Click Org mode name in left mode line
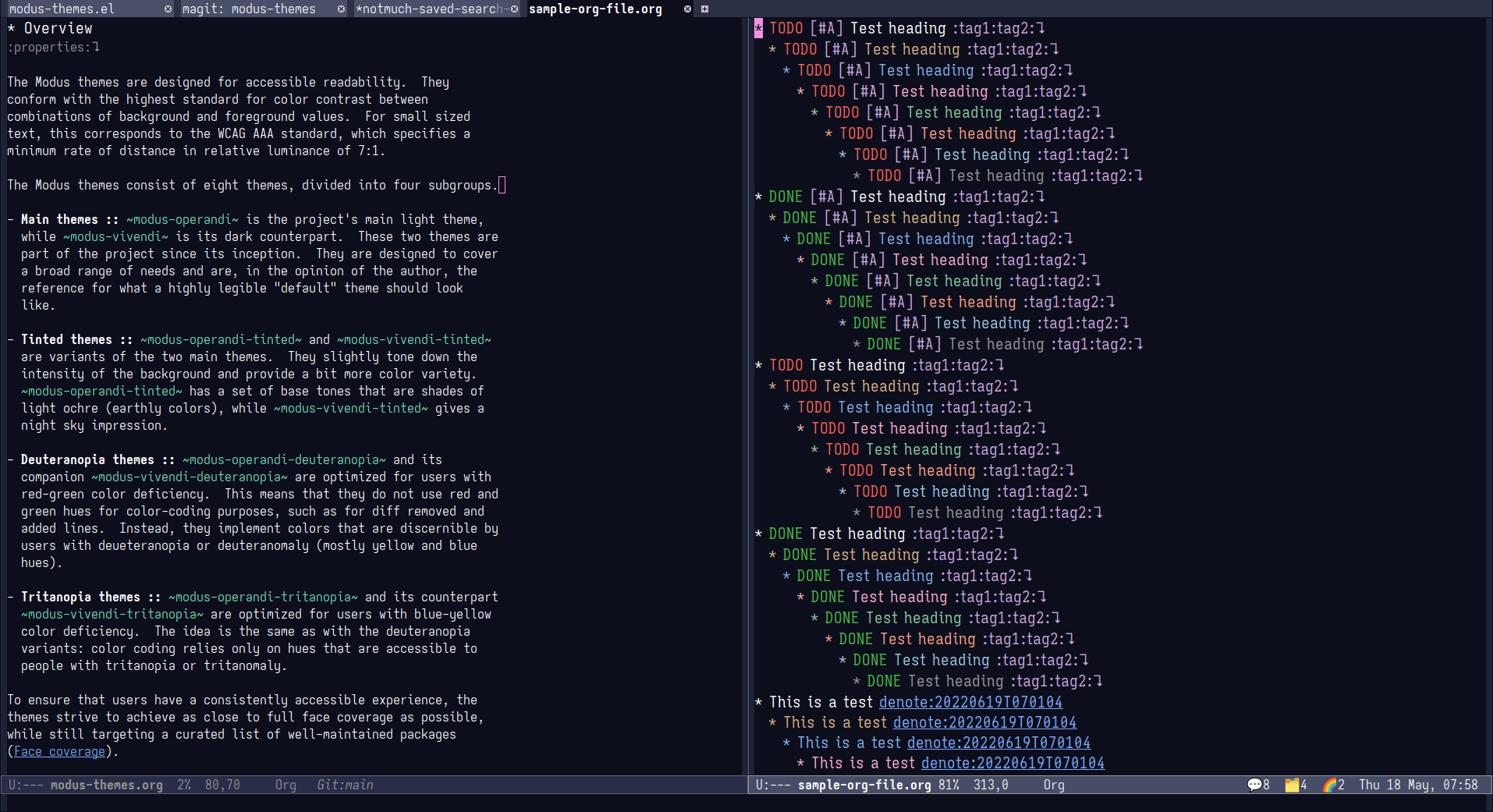This screenshot has height=812, width=1493. coord(285,785)
